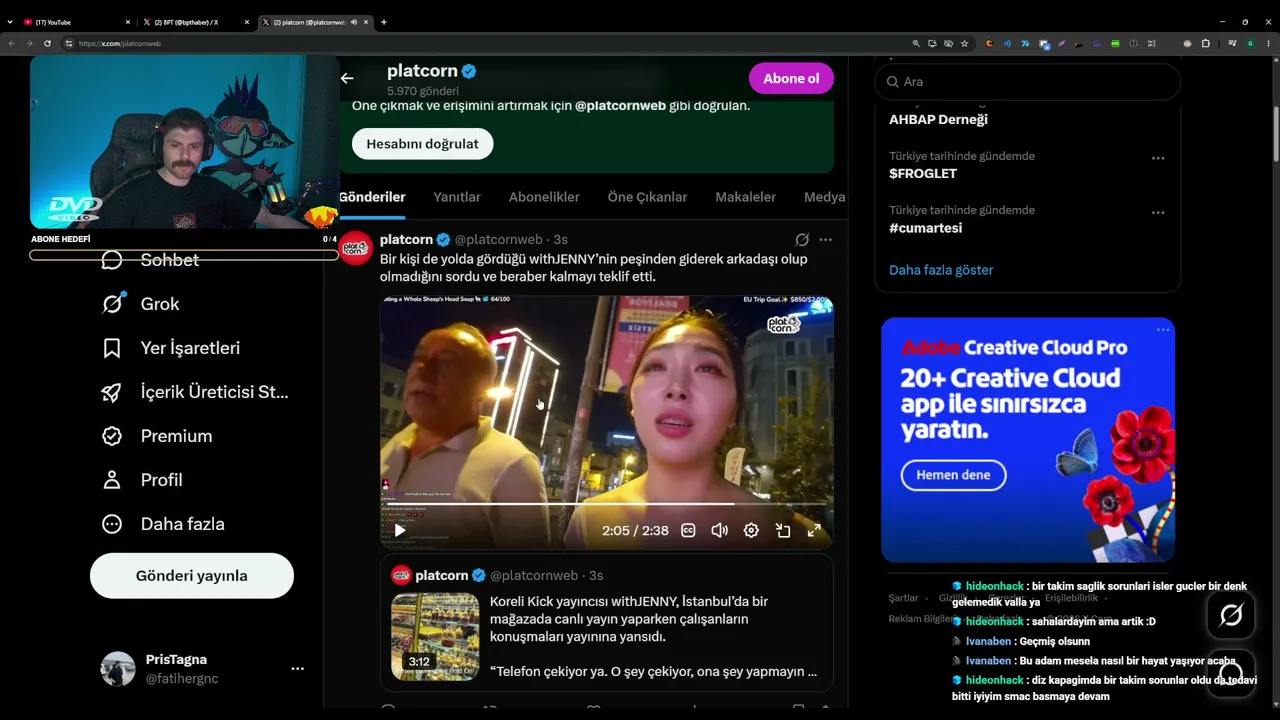Viewport: 1280px width, 720px height.
Task: Open Grok from the left sidebar
Action: [x=140, y=304]
